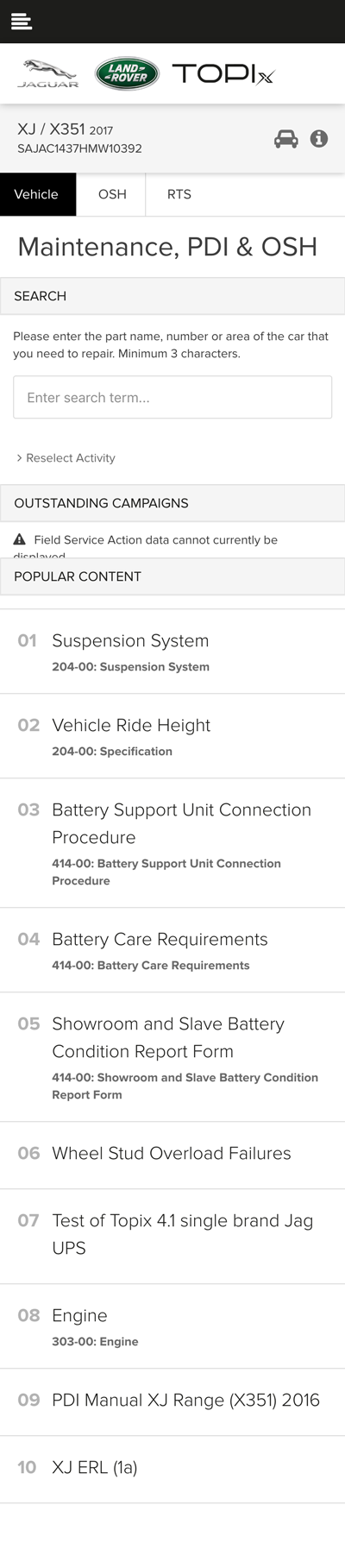Collapse the Popular Content section header
This screenshot has width=345, height=1568.
(172, 576)
